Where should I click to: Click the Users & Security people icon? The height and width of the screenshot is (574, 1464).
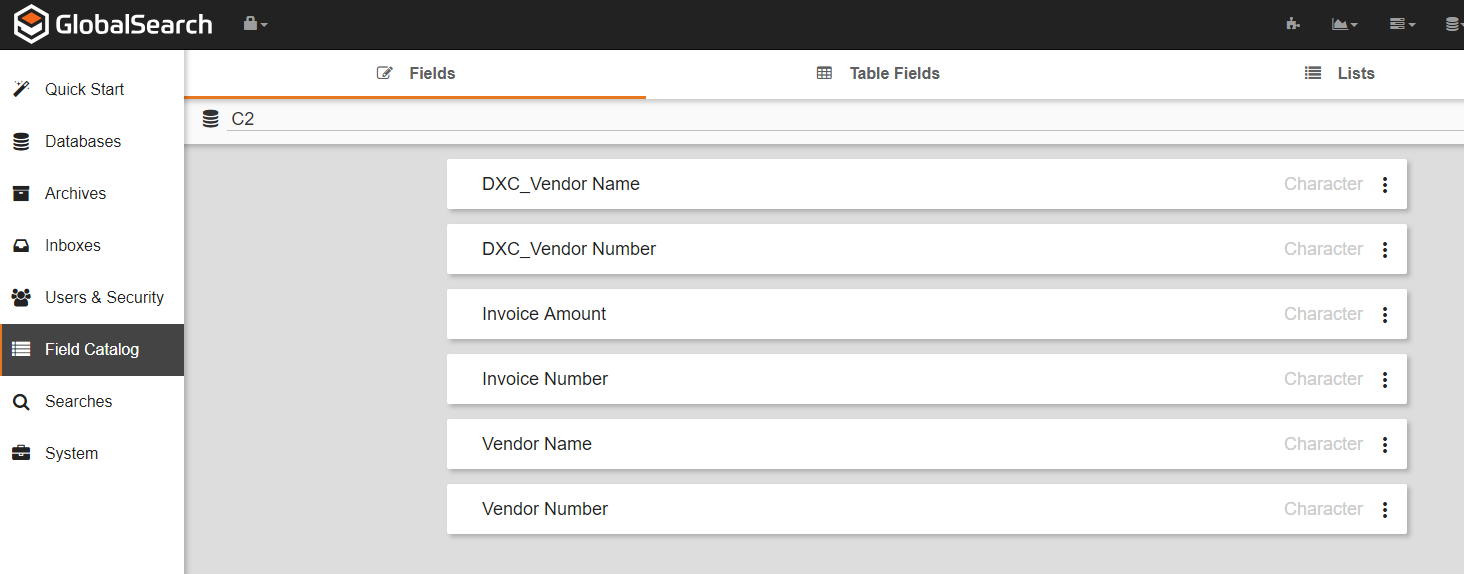(x=21, y=297)
